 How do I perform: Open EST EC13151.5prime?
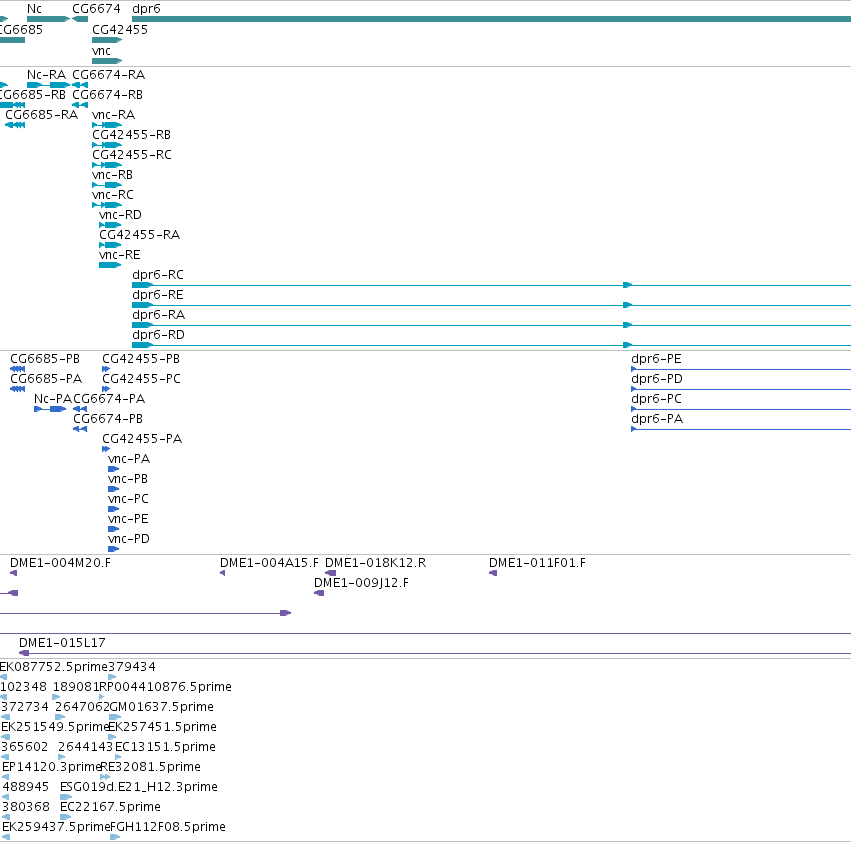click(165, 747)
